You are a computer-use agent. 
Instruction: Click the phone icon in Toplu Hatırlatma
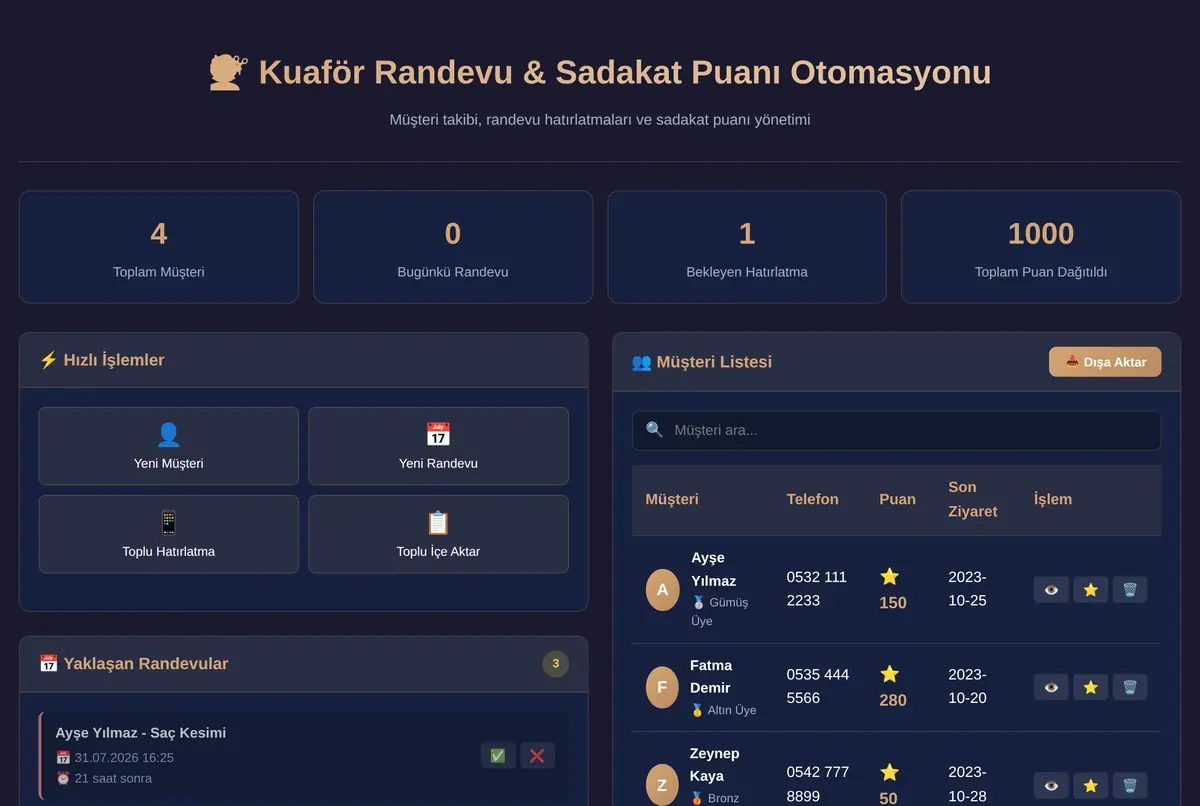(168, 522)
